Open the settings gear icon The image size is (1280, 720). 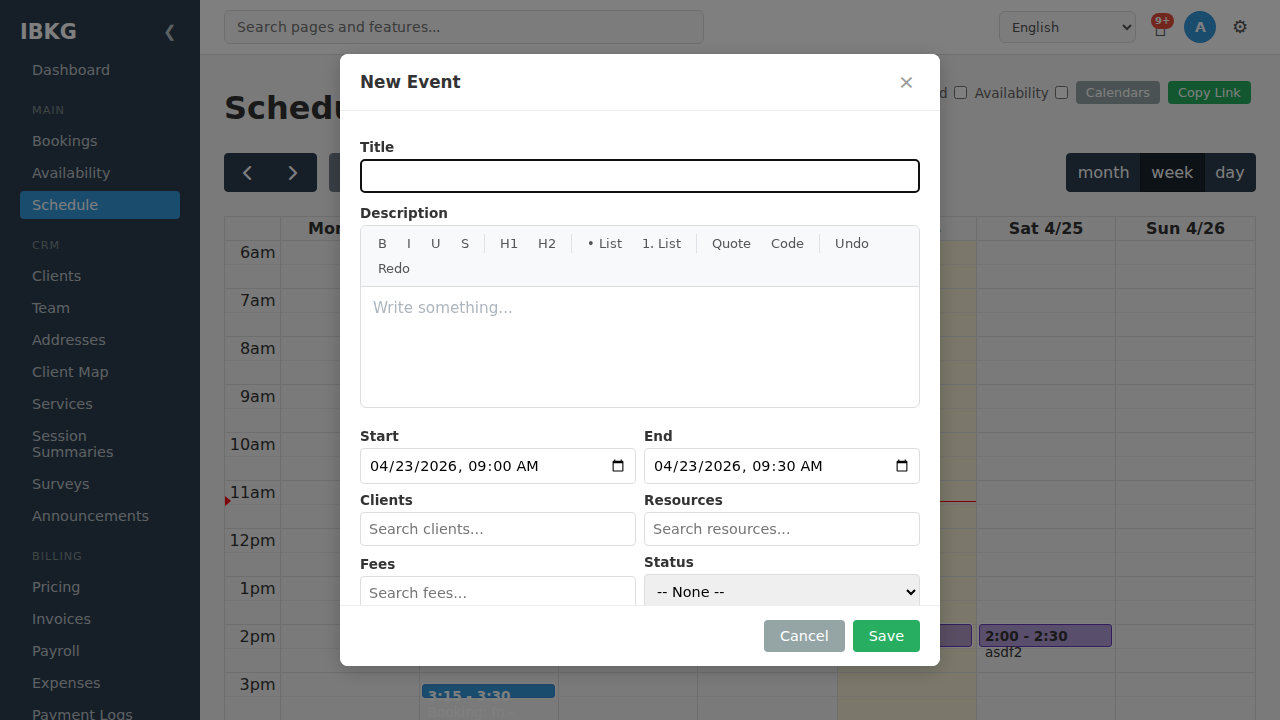point(1240,27)
